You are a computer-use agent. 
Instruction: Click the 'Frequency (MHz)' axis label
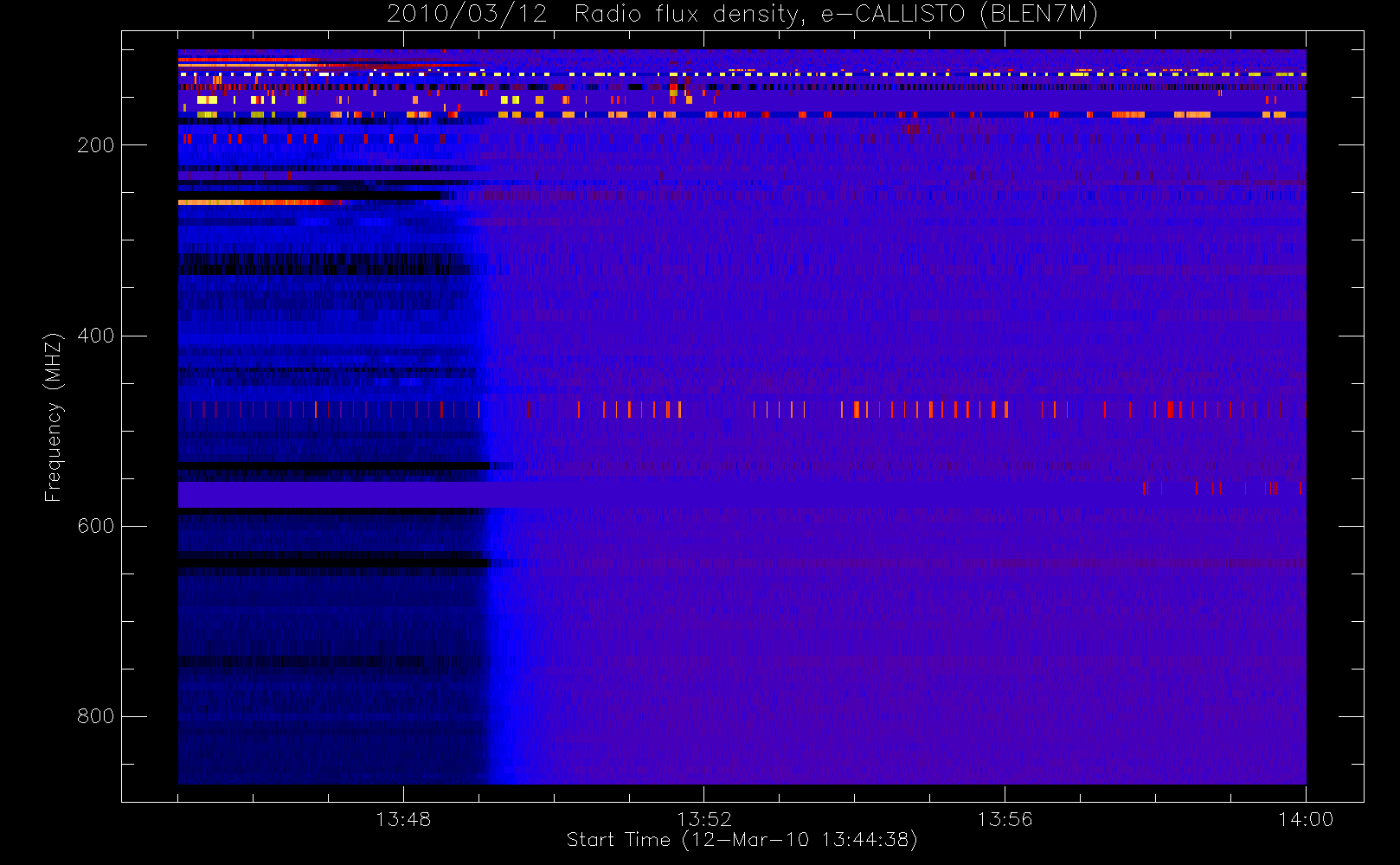click(54, 417)
